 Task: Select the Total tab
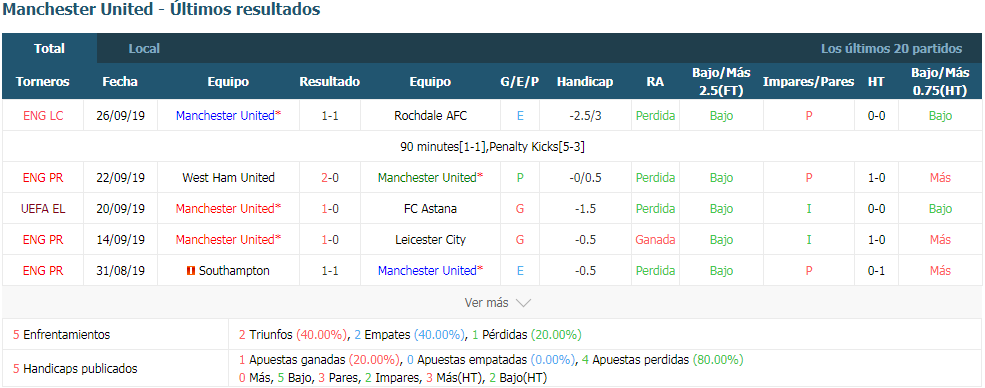(50, 48)
